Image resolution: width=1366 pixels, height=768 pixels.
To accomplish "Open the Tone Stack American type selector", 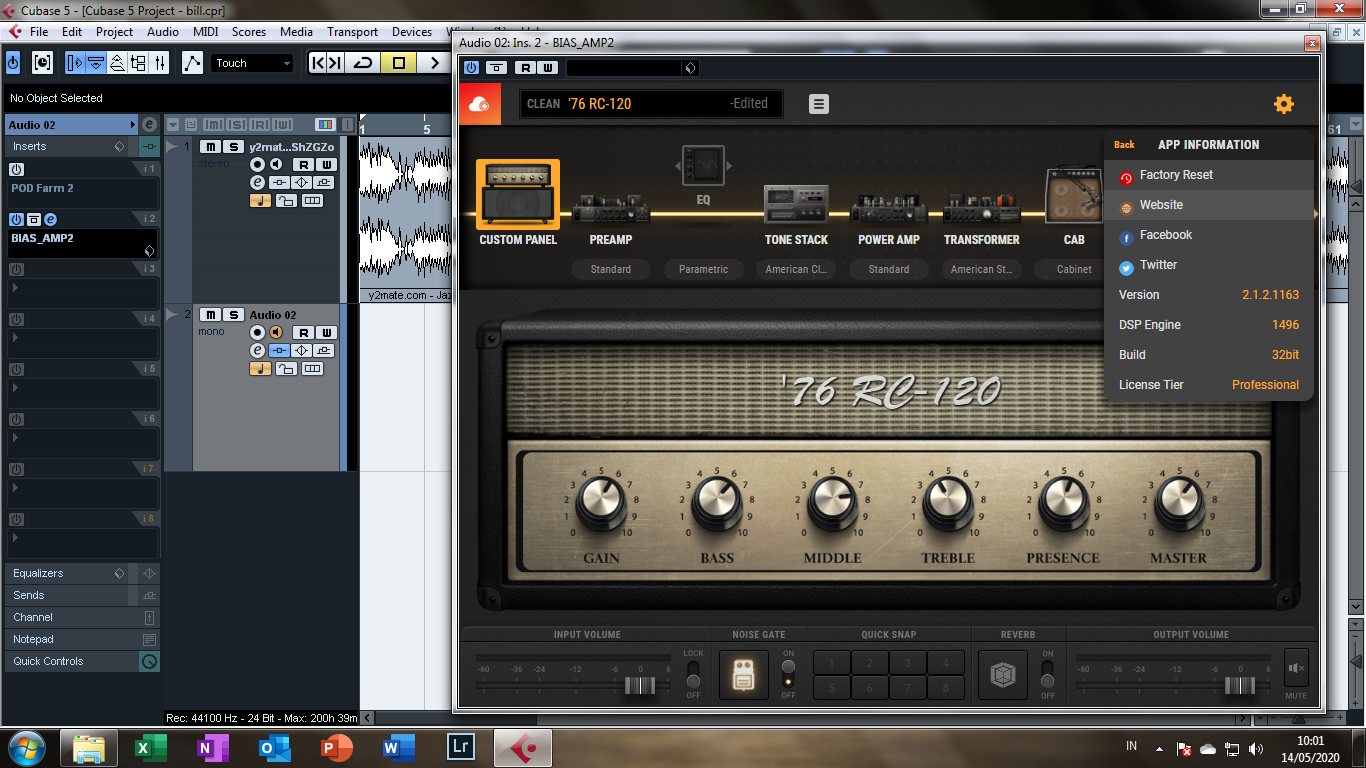I will [796, 269].
